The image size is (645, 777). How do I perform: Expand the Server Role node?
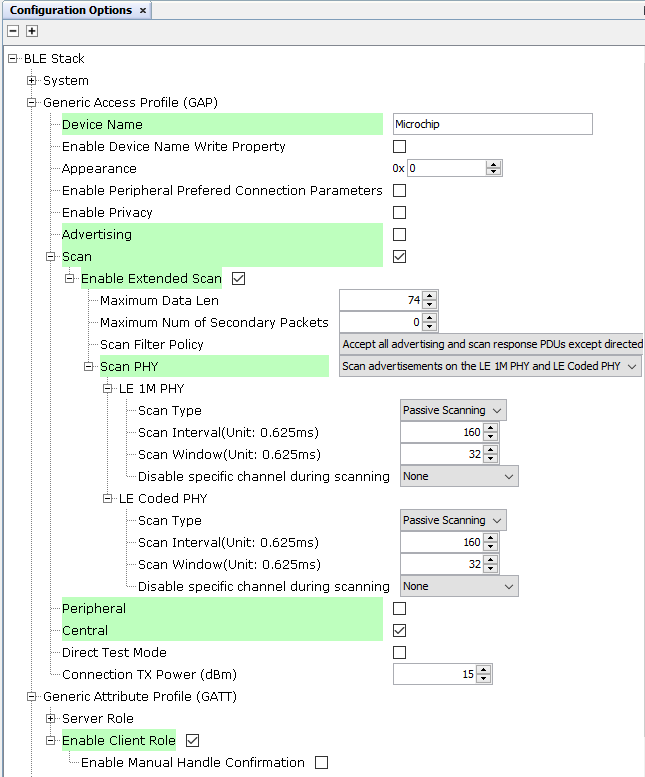pyautogui.click(x=51, y=718)
